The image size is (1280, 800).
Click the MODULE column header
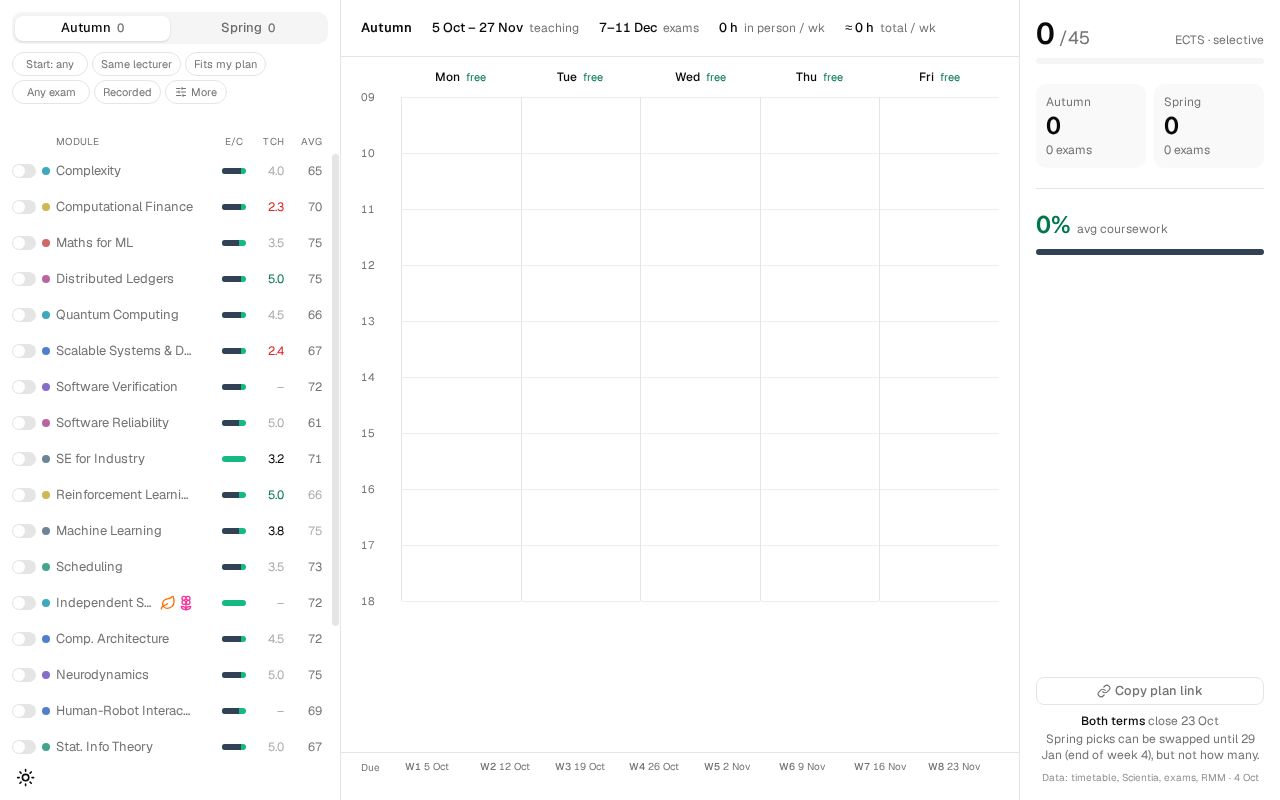(x=77, y=142)
